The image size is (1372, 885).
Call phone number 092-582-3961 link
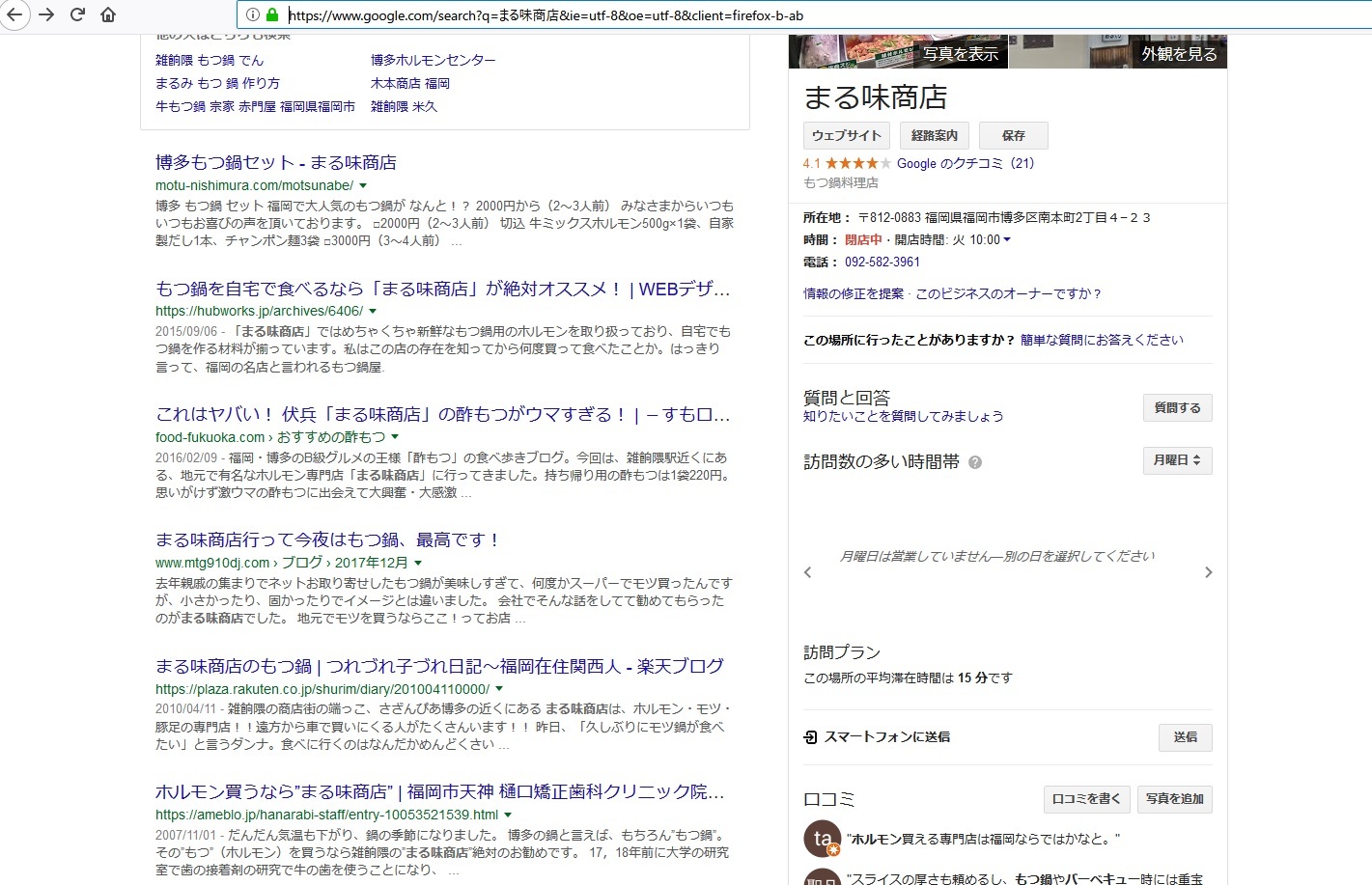(x=882, y=262)
